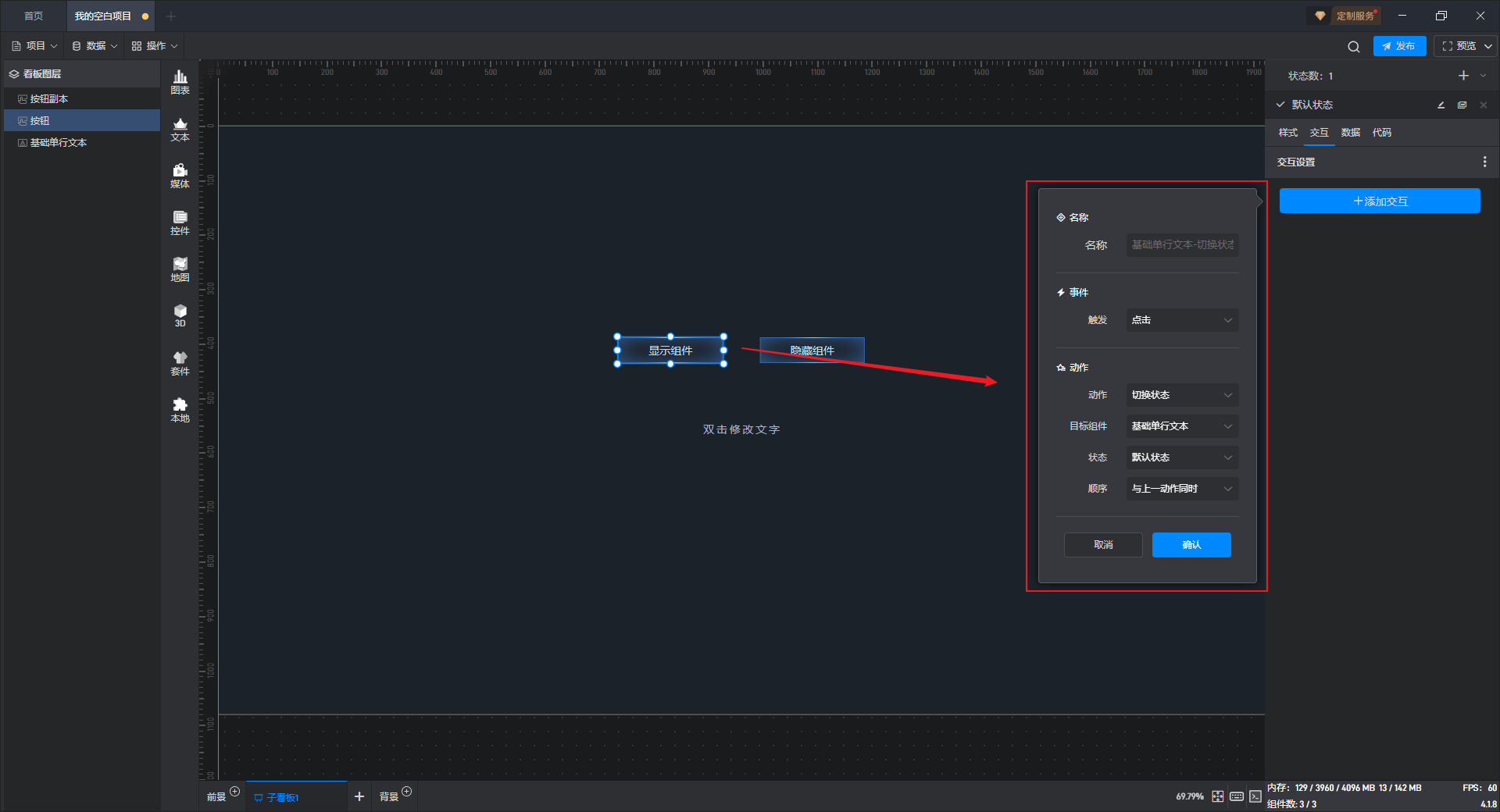The image size is (1500, 812).
Task: Click the 控件 controls icon
Action: click(180, 223)
